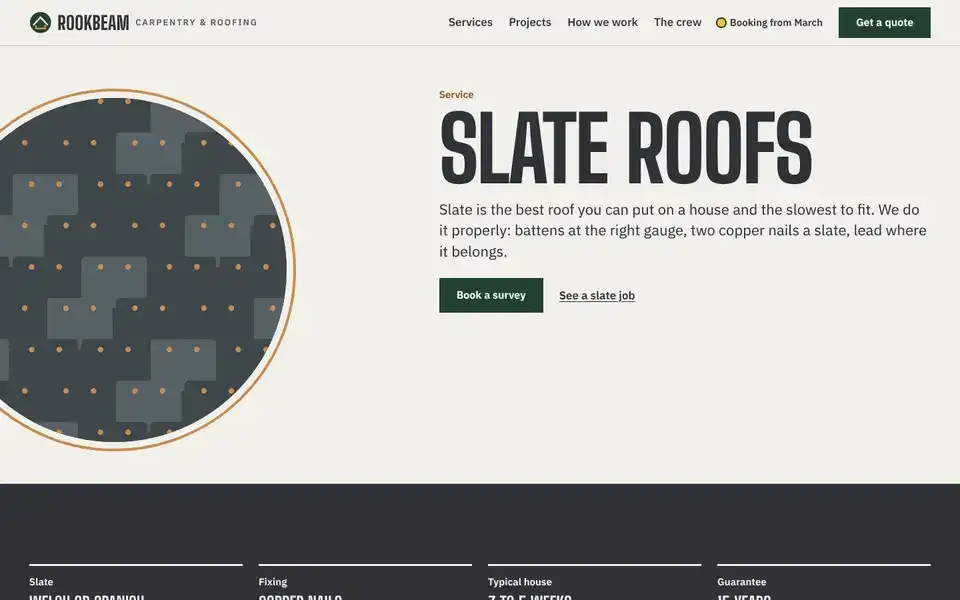Click the Fixing label in dark band
Viewport: 960px width, 600px height.
[x=272, y=582]
